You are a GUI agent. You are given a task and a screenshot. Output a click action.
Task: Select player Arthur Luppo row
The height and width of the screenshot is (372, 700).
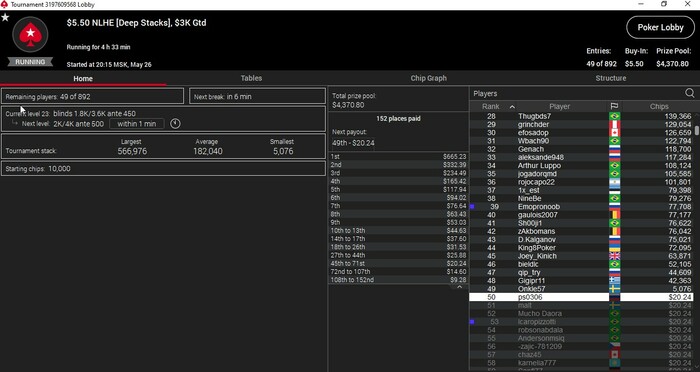tap(581, 166)
